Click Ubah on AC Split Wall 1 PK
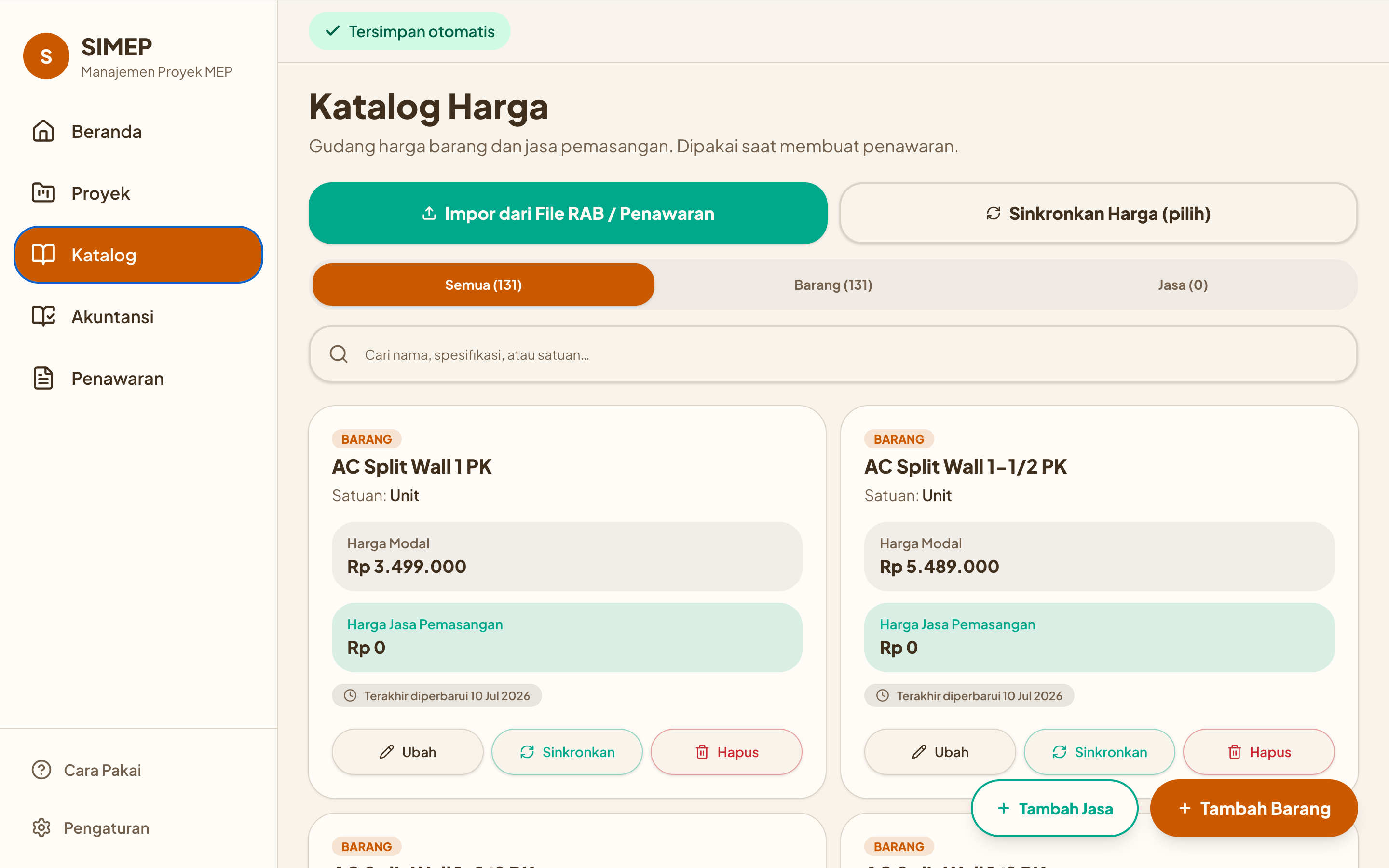Screen dimensions: 1389x868 tap(408, 752)
